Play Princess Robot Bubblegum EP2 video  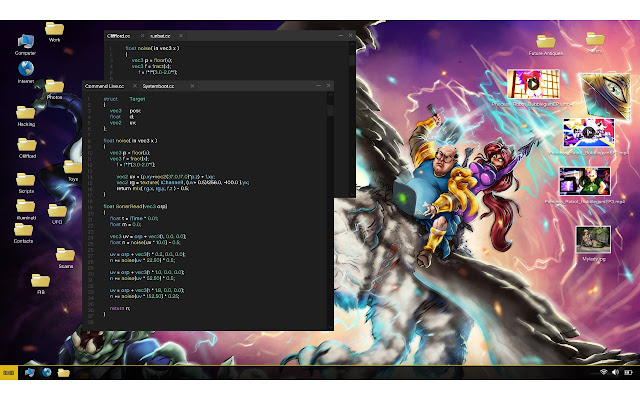tap(589, 133)
